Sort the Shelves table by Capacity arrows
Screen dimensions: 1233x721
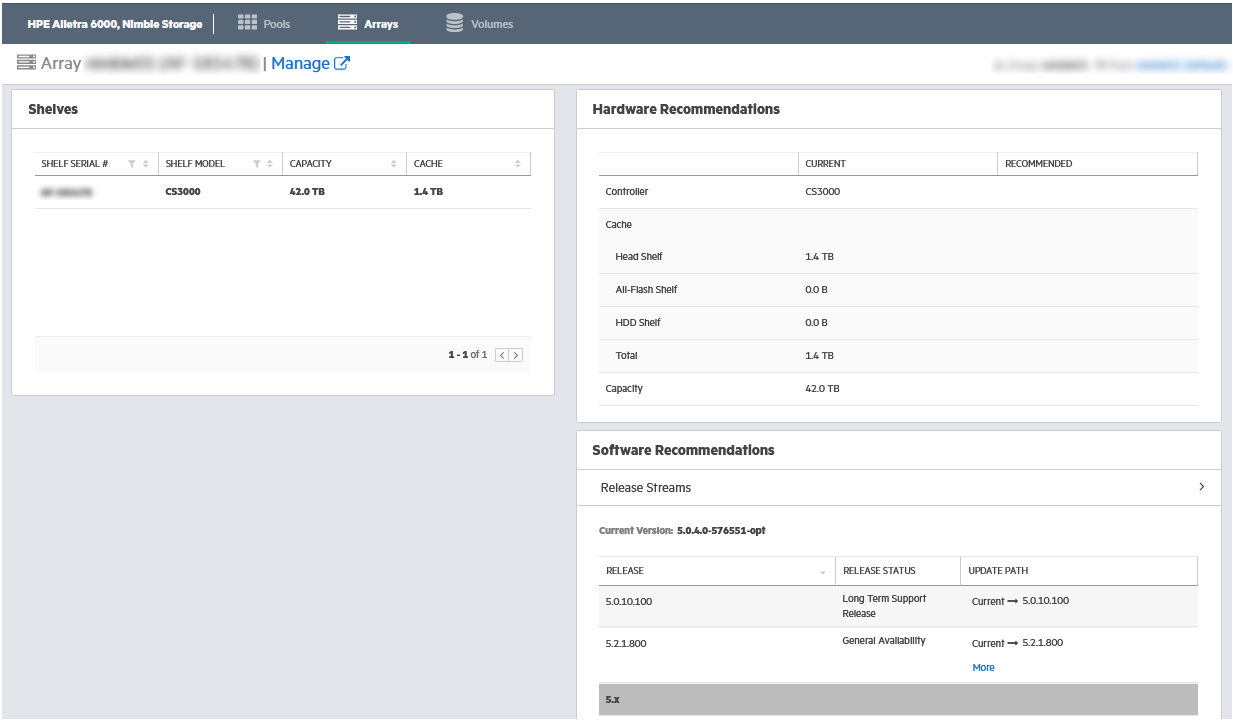[x=394, y=164]
